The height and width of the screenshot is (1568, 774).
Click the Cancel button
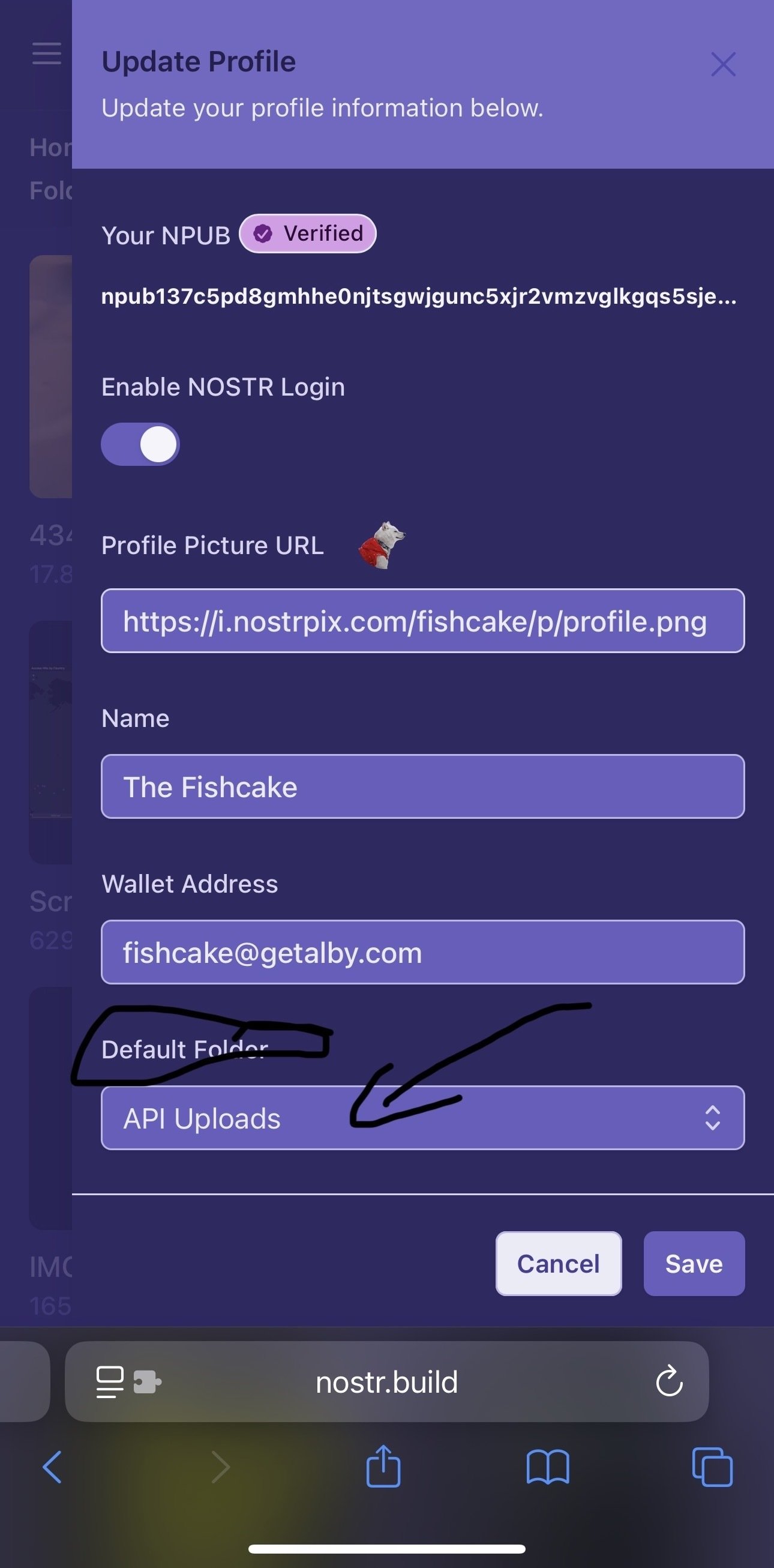click(559, 1264)
